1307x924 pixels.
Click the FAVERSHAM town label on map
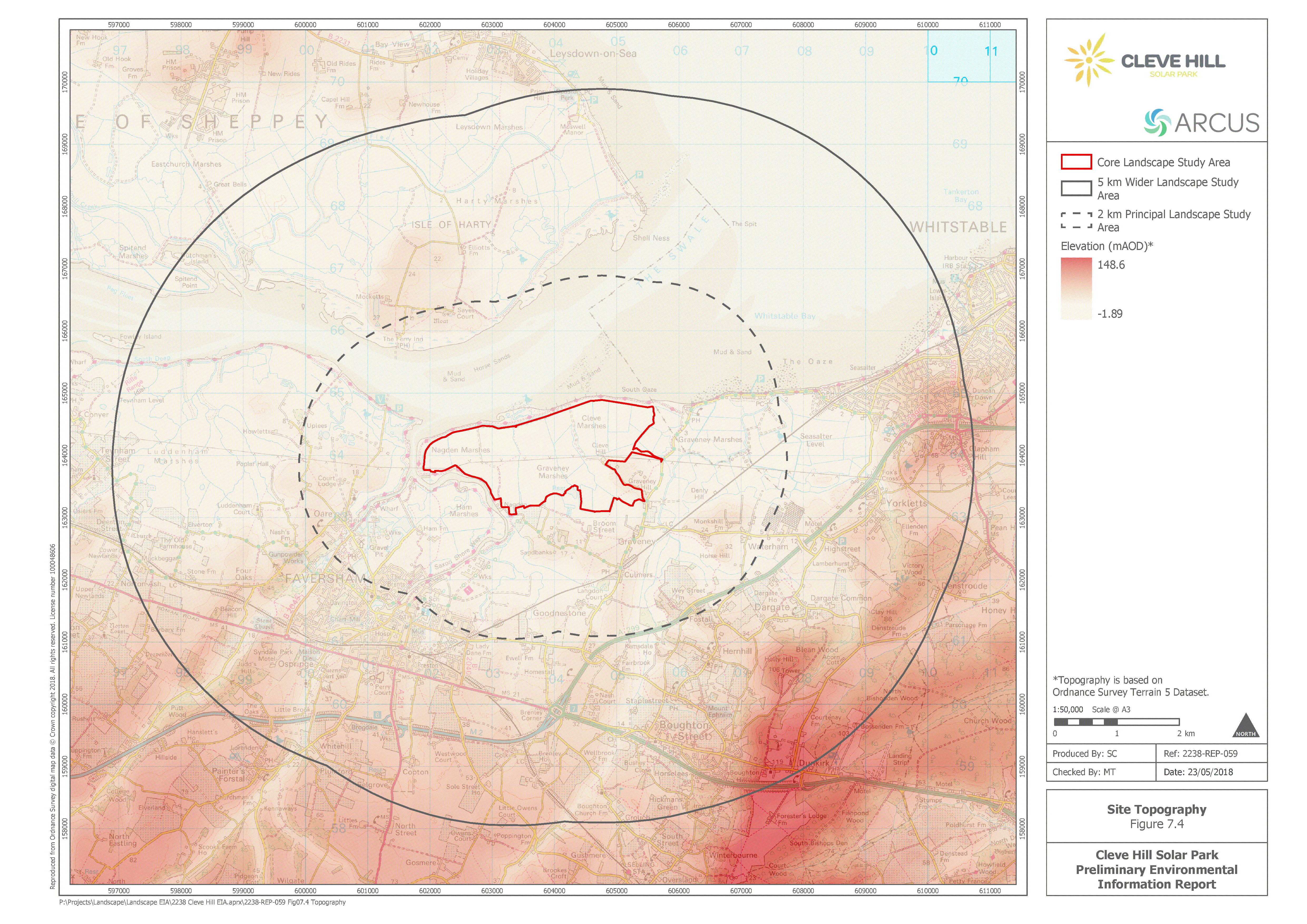click(x=325, y=579)
